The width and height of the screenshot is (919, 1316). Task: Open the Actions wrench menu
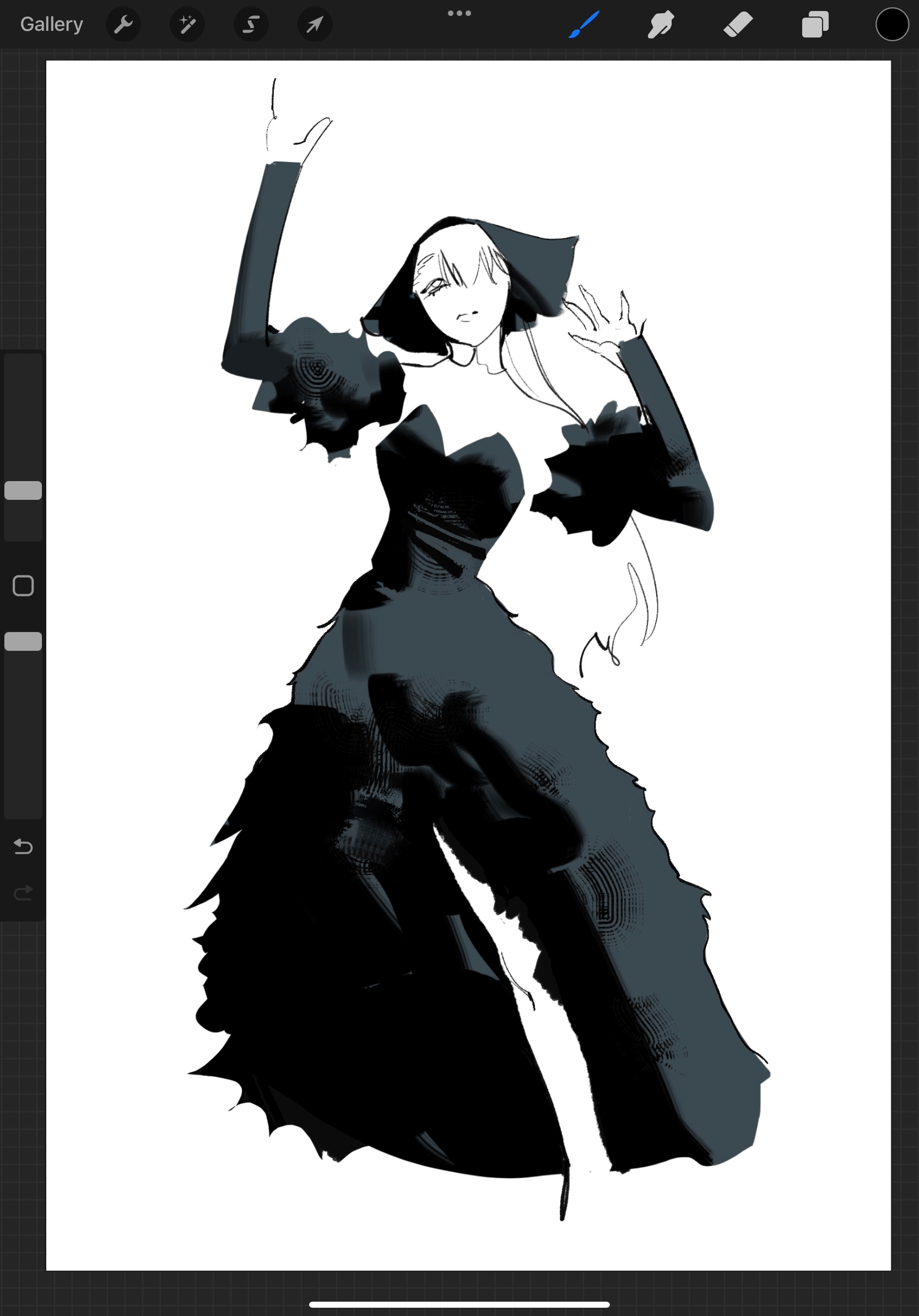pyautogui.click(x=123, y=25)
